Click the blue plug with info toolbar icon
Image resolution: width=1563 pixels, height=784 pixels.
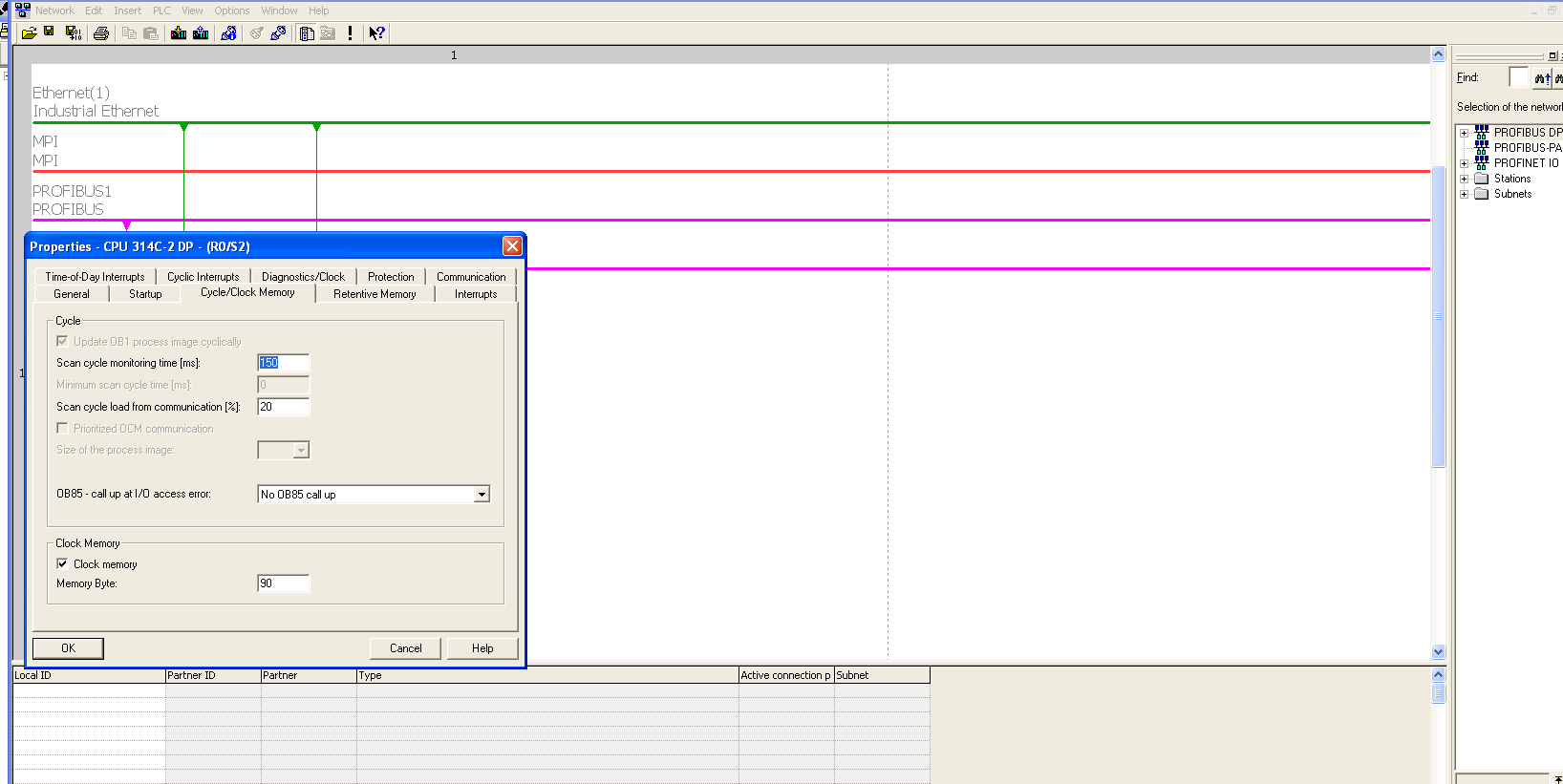tap(228, 32)
